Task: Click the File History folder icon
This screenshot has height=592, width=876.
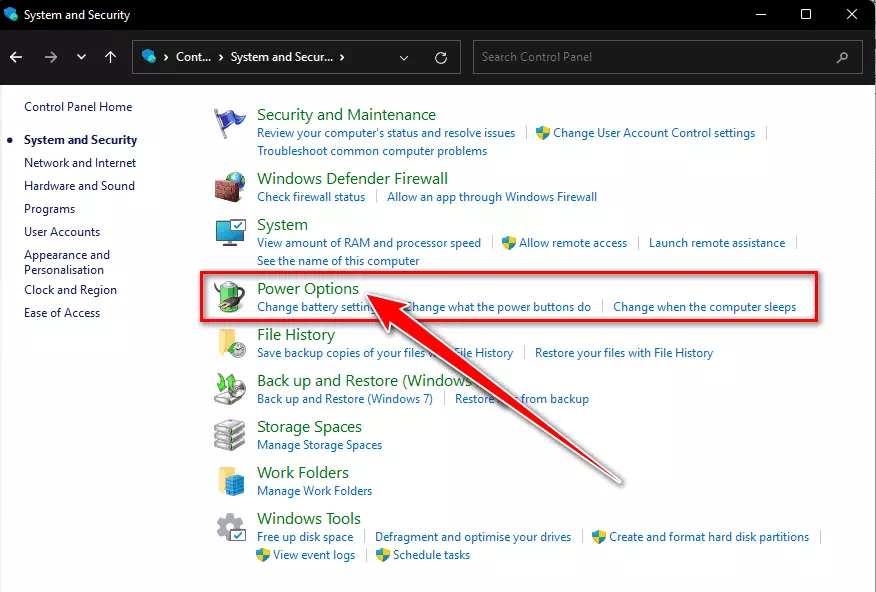Action: (231, 343)
